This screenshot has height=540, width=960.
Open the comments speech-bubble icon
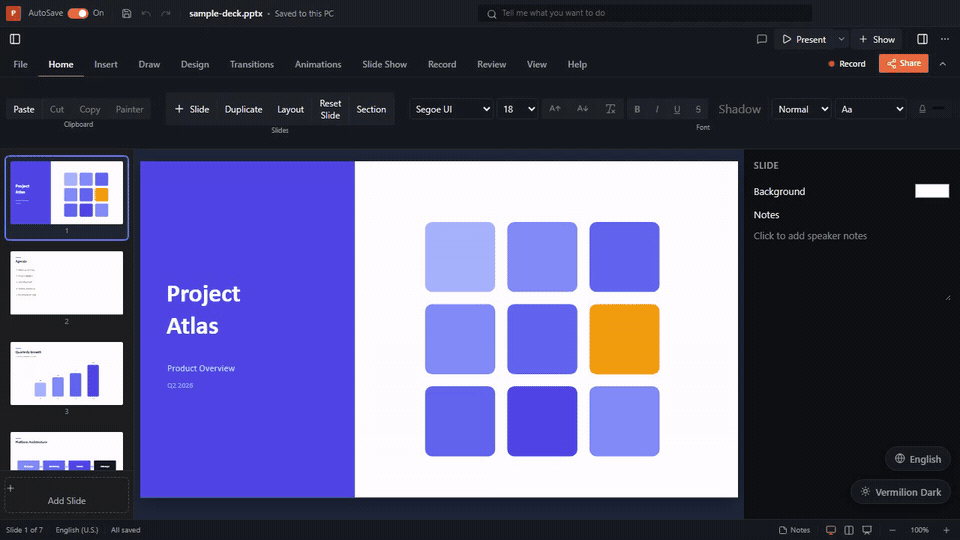(762, 39)
